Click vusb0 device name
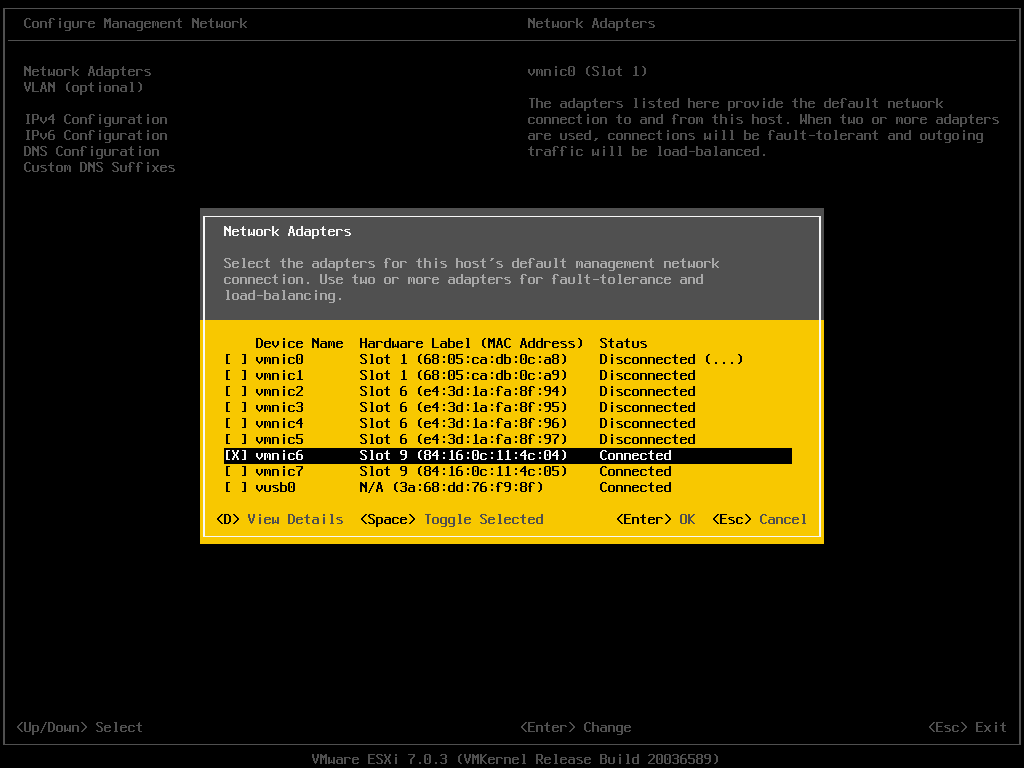Viewport: 1024px width, 768px height. point(276,487)
